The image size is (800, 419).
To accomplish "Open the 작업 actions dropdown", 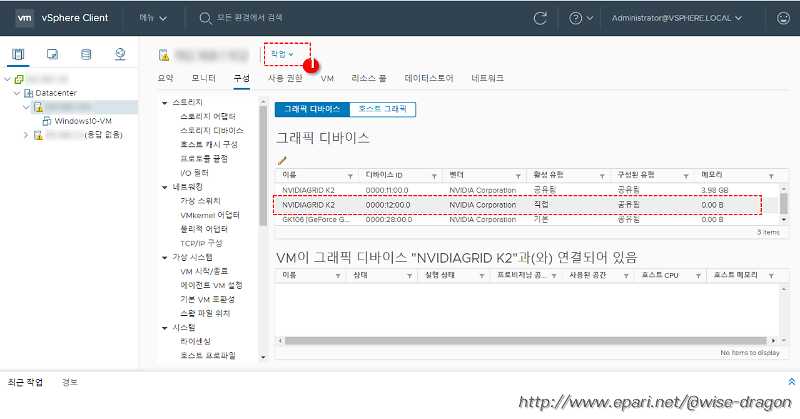I will click(x=282, y=54).
